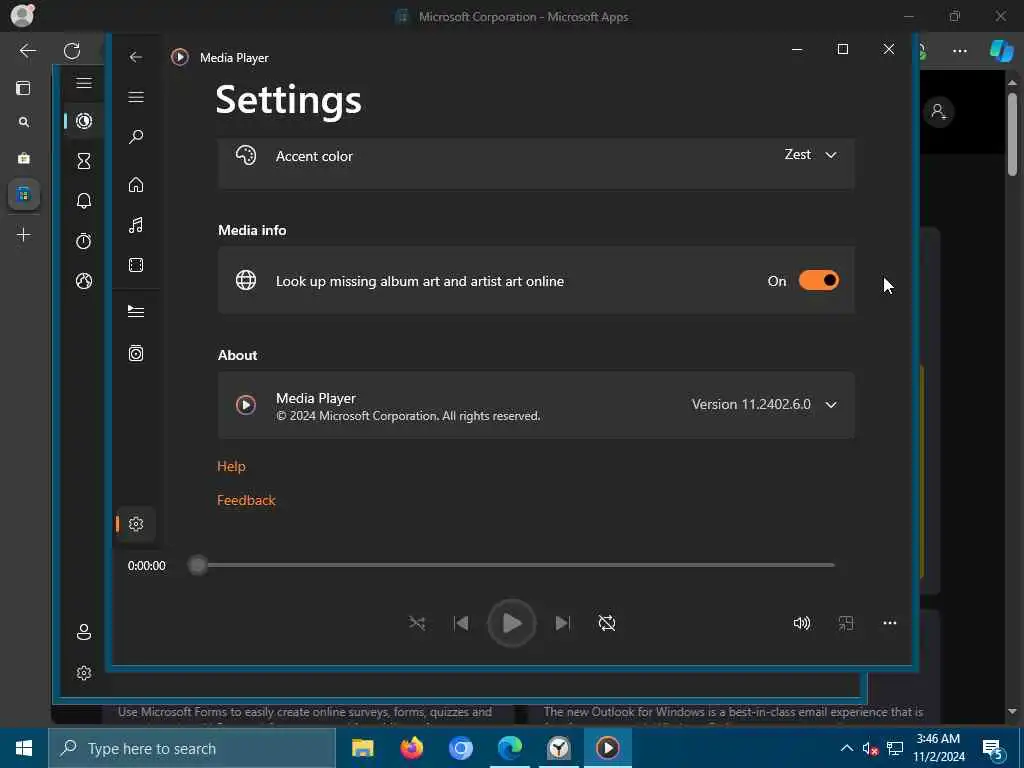Go to Media Player Home

pos(136,185)
